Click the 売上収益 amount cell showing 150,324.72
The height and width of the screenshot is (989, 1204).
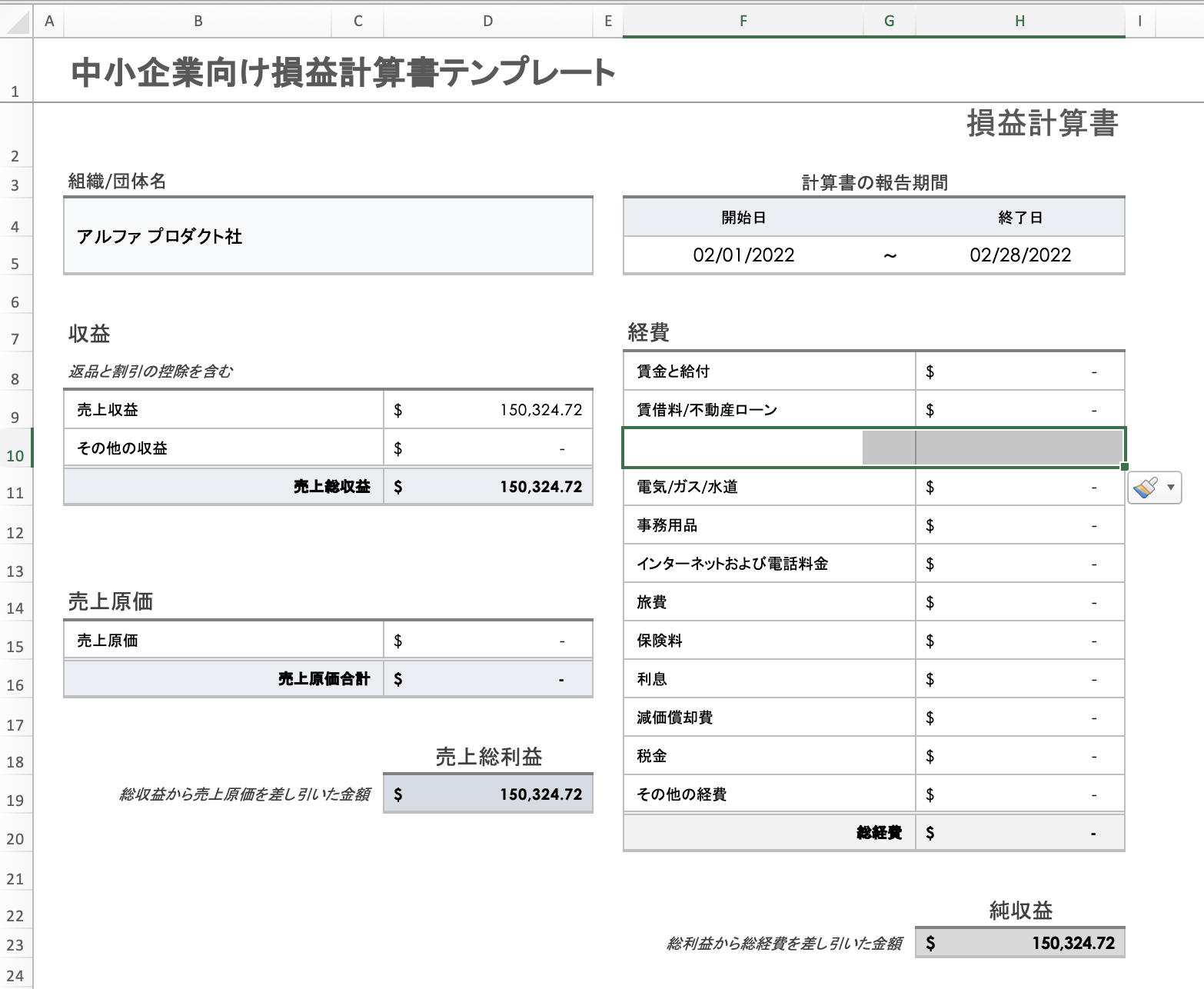pos(487,409)
